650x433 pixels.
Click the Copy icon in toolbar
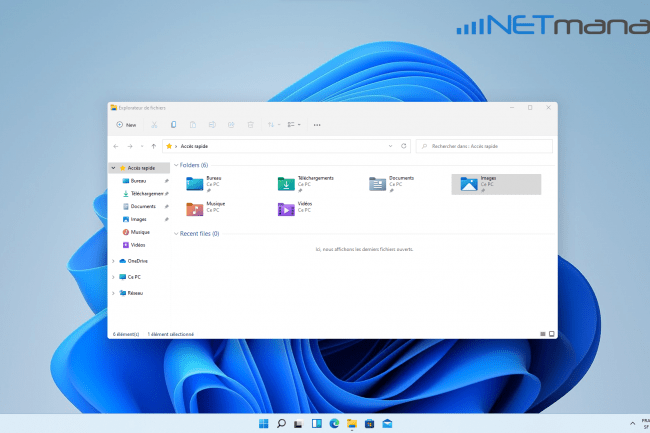point(174,125)
